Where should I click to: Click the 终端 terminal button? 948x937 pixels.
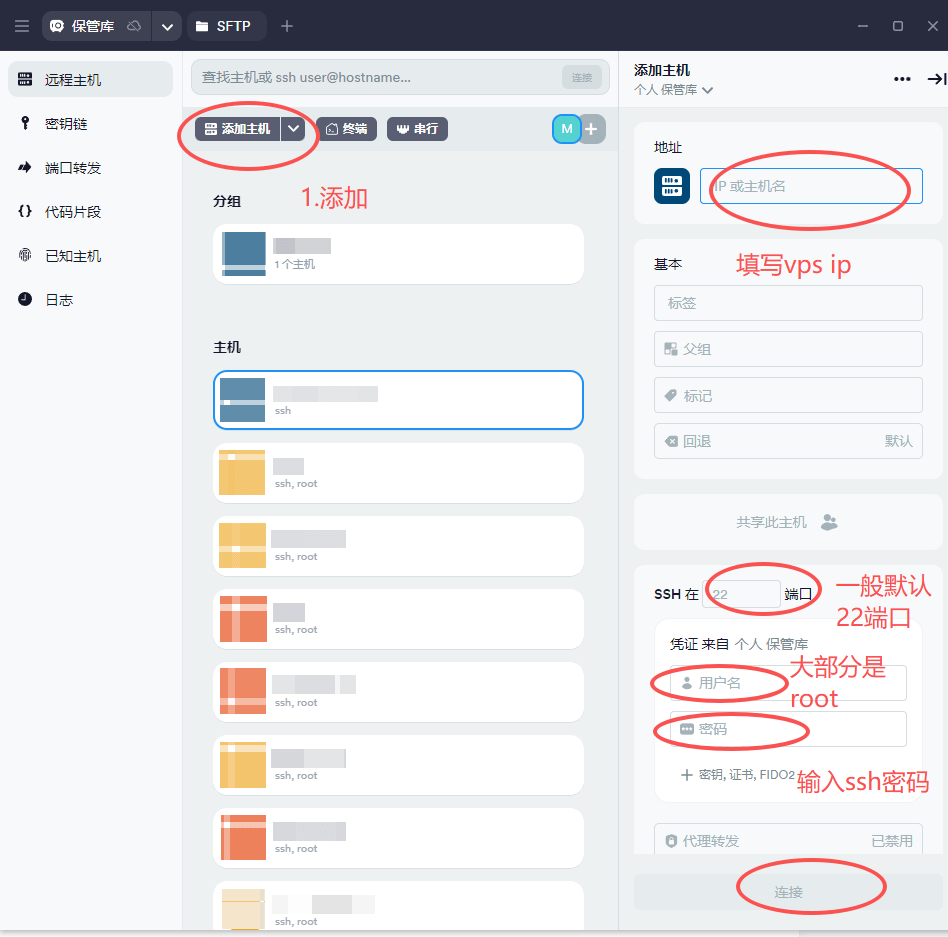click(346, 129)
